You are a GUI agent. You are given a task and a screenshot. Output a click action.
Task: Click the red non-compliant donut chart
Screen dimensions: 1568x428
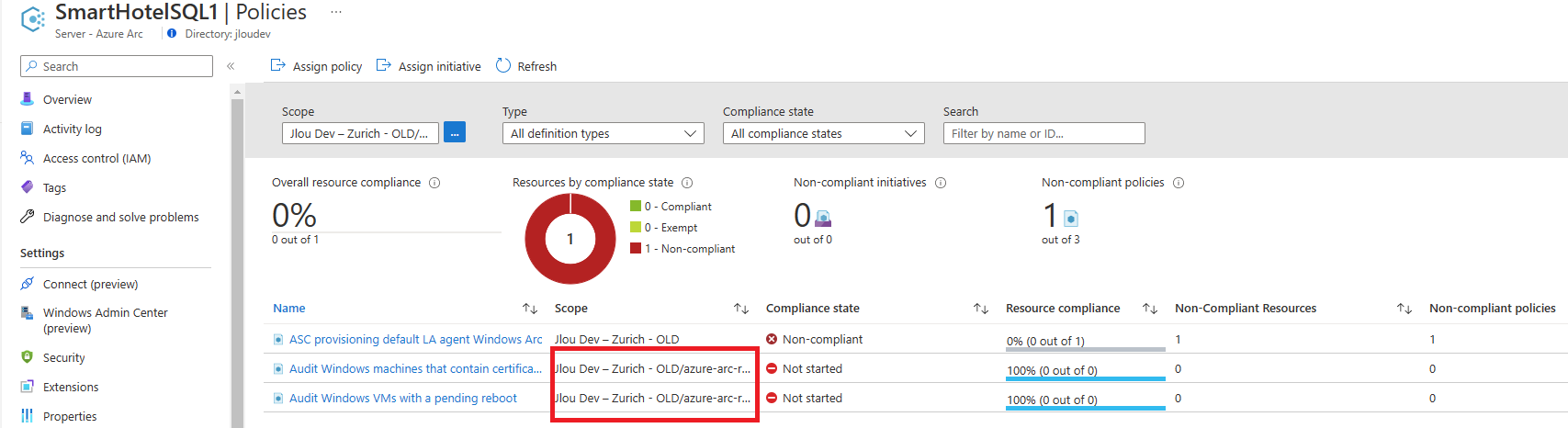(570, 239)
